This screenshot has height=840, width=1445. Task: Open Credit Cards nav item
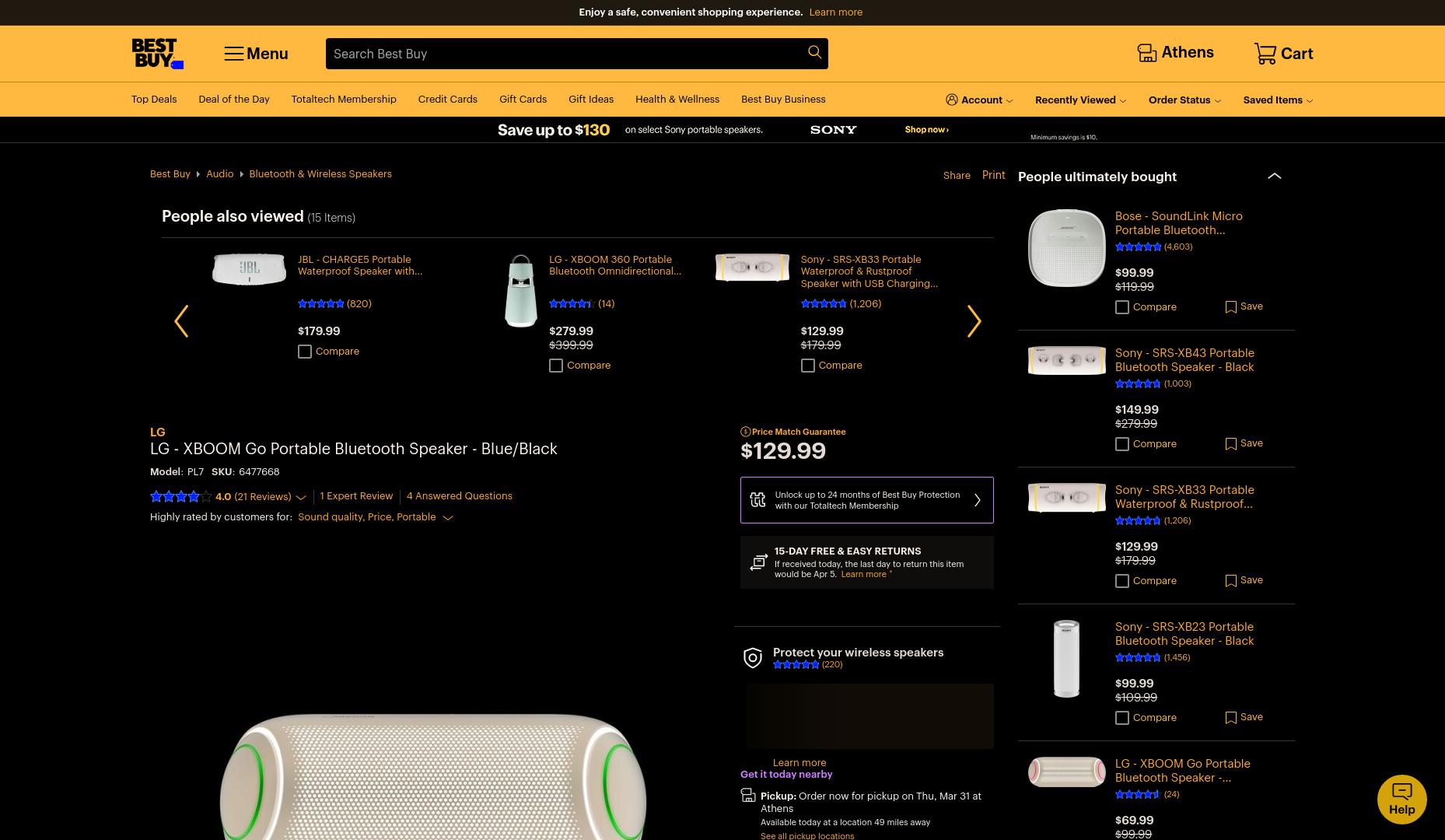coord(447,99)
